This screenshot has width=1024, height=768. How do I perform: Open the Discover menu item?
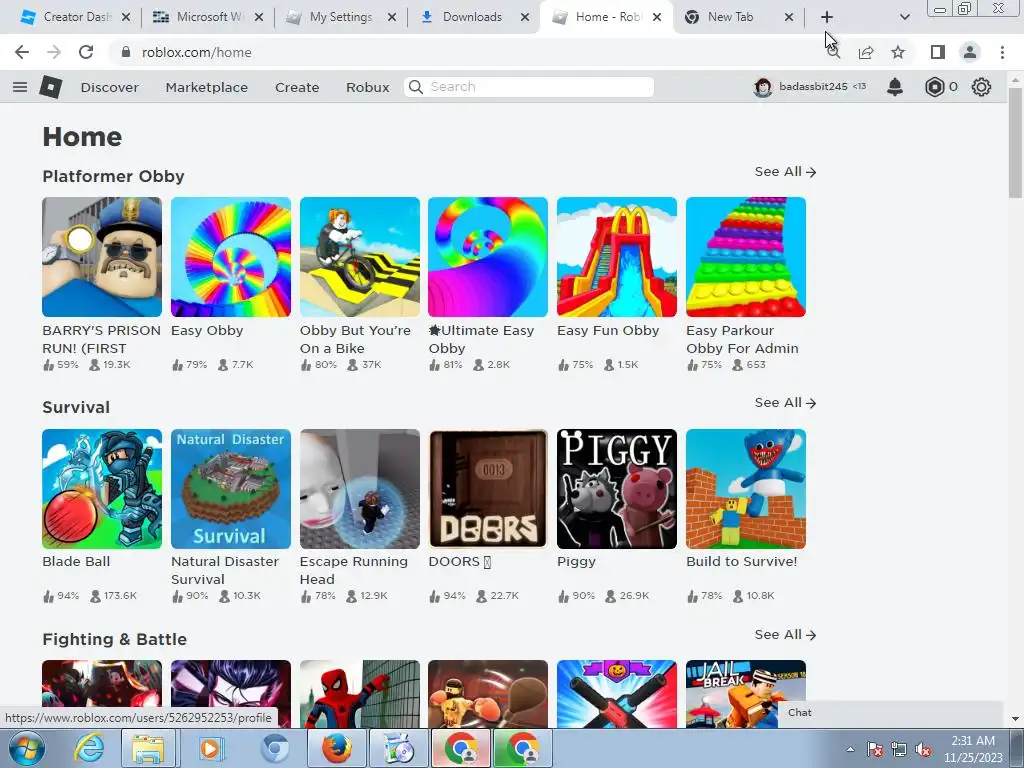pyautogui.click(x=110, y=87)
